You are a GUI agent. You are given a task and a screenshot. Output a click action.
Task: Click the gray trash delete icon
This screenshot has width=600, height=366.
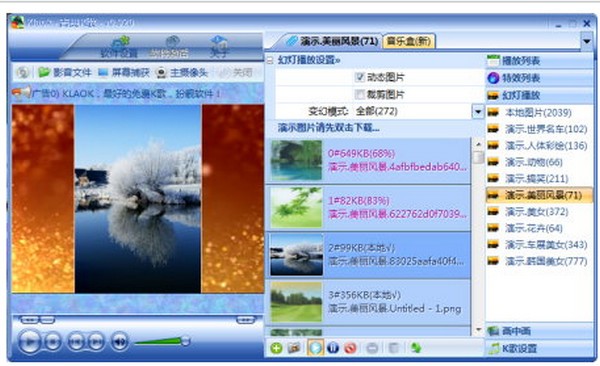point(393,348)
